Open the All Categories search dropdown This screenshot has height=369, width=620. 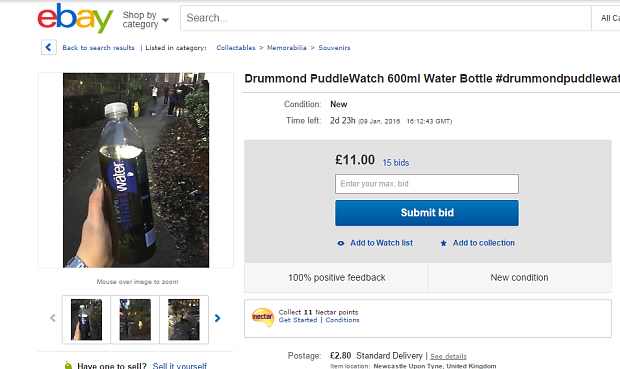(606, 18)
